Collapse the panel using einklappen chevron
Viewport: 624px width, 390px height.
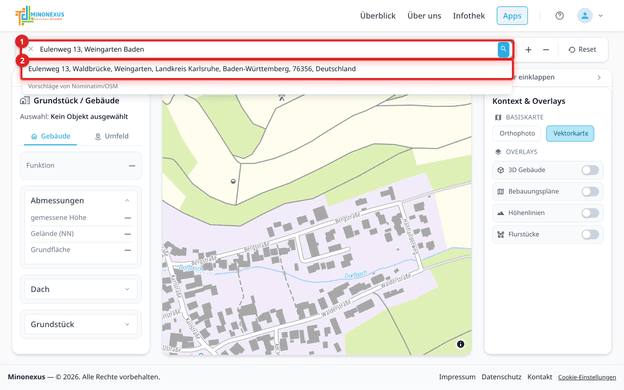pyautogui.click(x=599, y=77)
